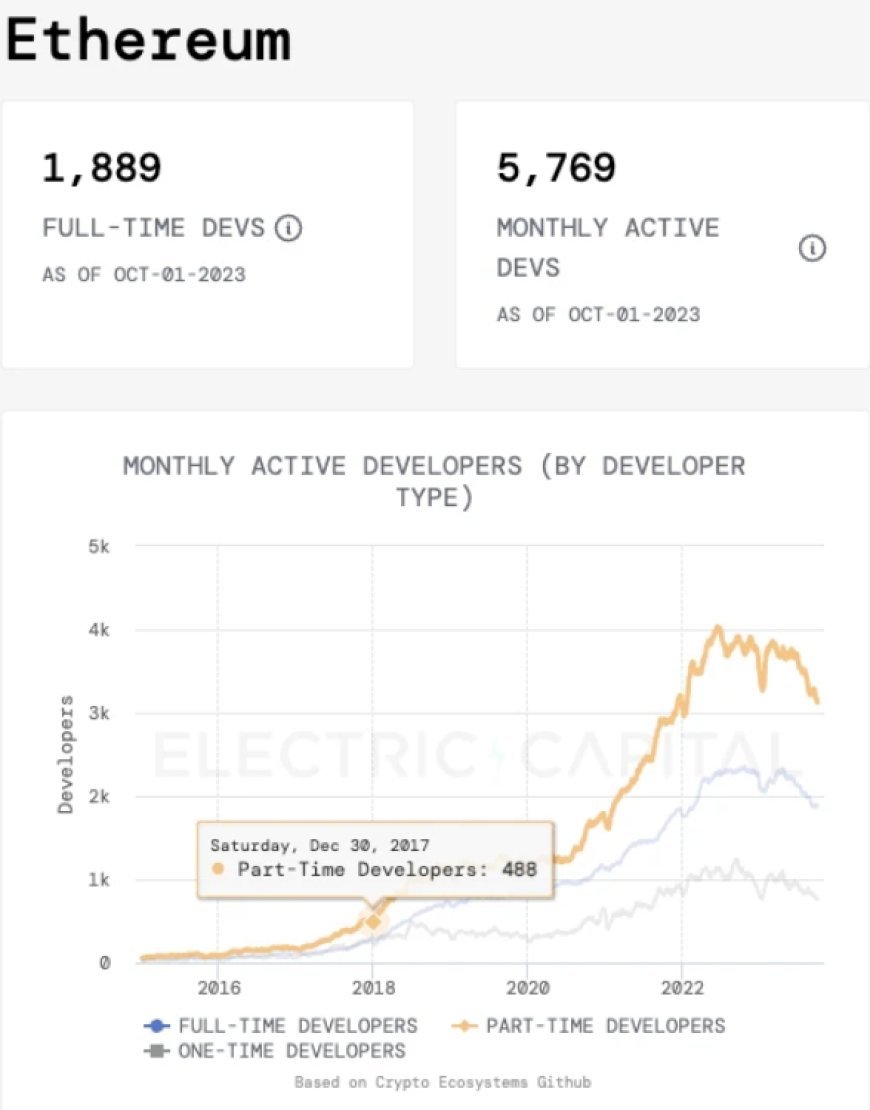The width and height of the screenshot is (870, 1110).
Task: Click the 2022 x-axis label
Action: pyautogui.click(x=682, y=988)
